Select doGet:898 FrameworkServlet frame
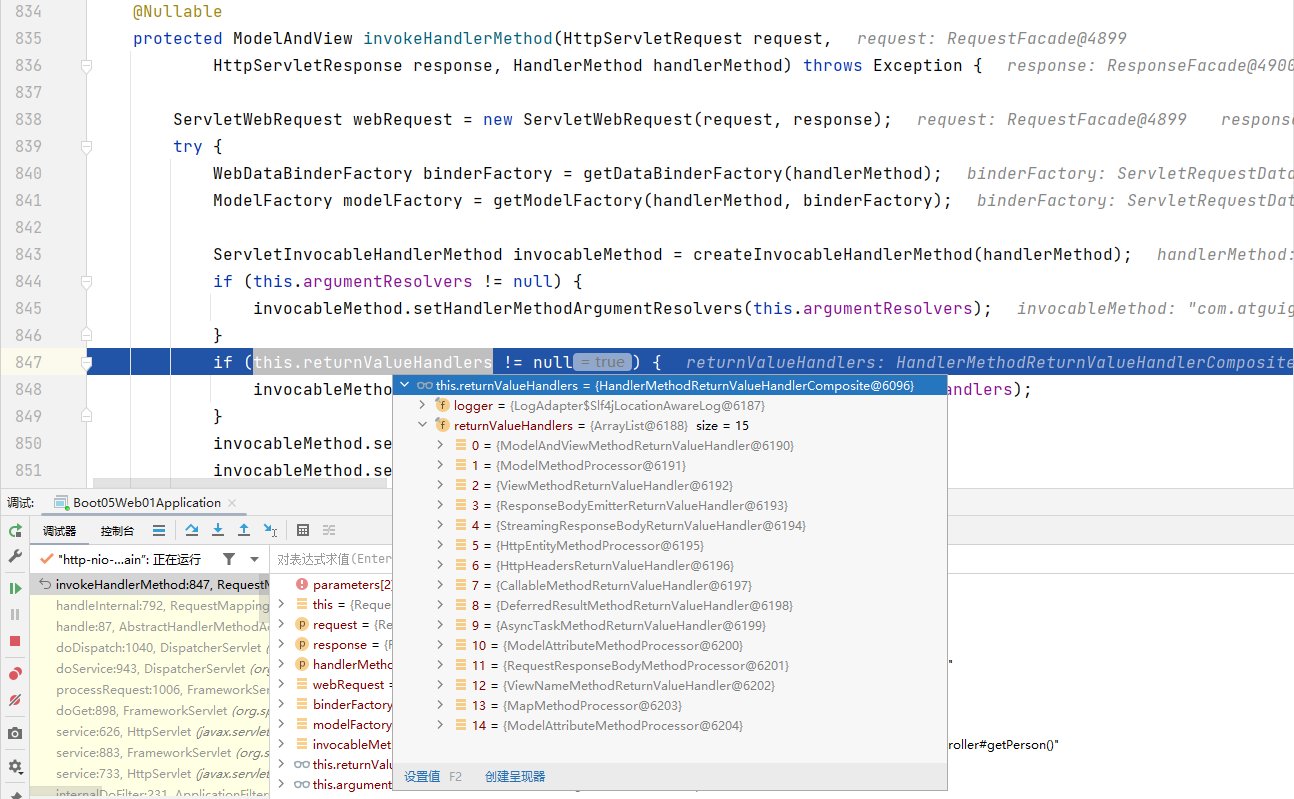1294x799 pixels. [x=150, y=710]
